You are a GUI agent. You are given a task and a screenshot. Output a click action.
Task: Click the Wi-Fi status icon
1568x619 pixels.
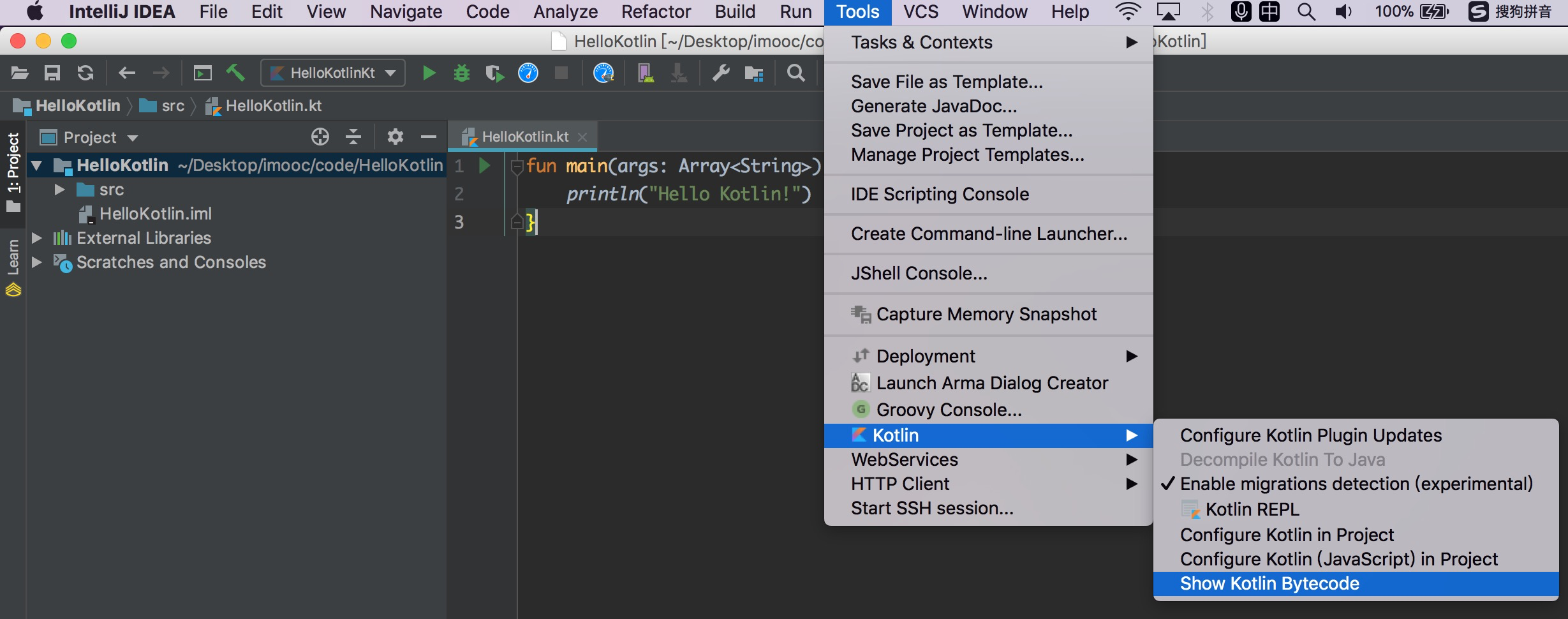1128,12
